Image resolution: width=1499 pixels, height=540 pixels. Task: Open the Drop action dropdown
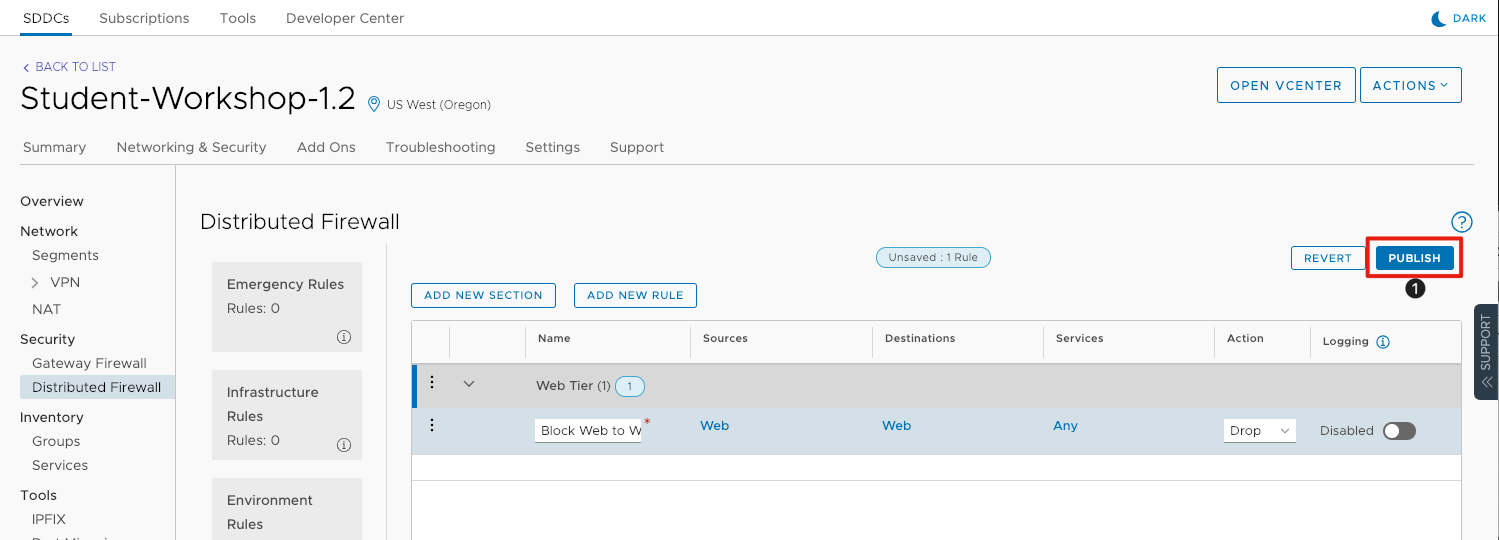click(1260, 431)
